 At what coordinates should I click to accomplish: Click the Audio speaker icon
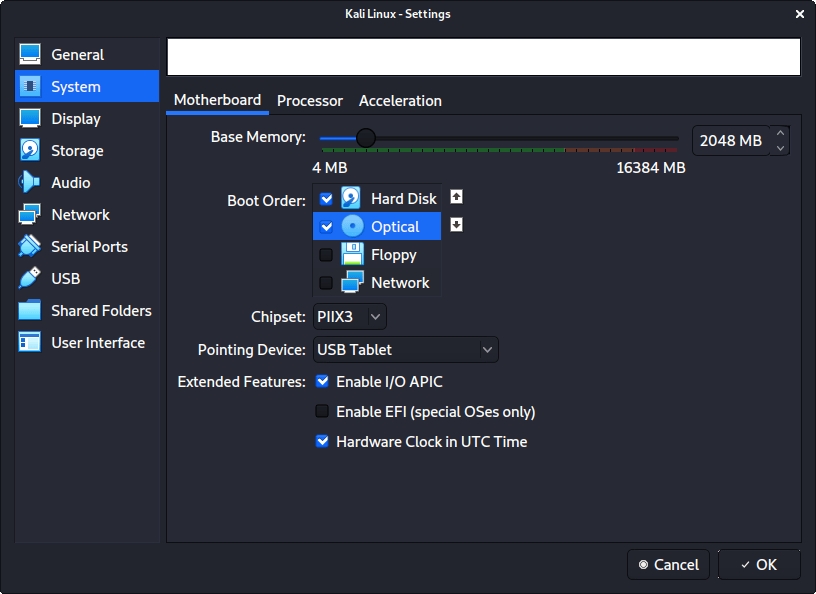pos(30,183)
